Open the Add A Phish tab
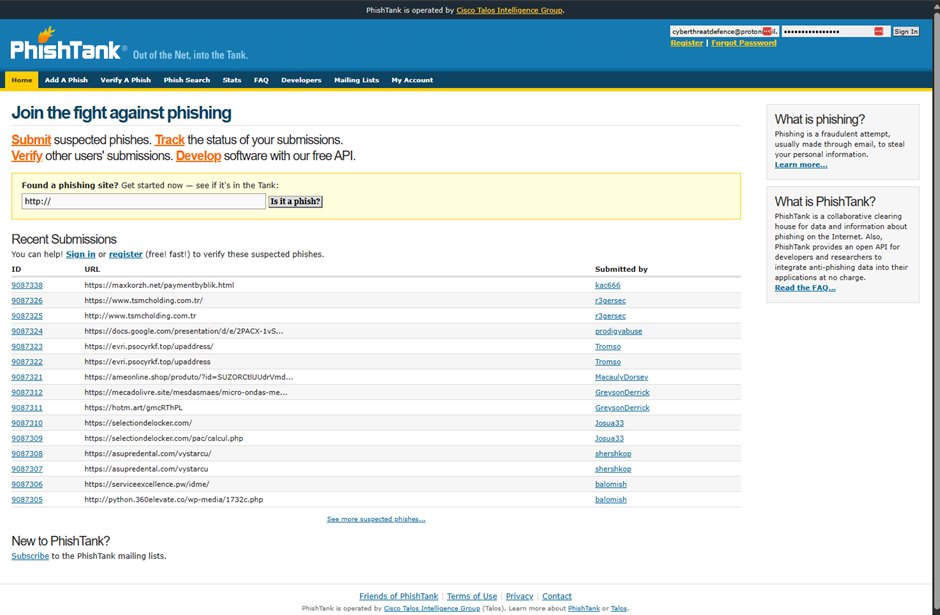Viewport: 940px width, 615px height. pyautogui.click(x=66, y=80)
